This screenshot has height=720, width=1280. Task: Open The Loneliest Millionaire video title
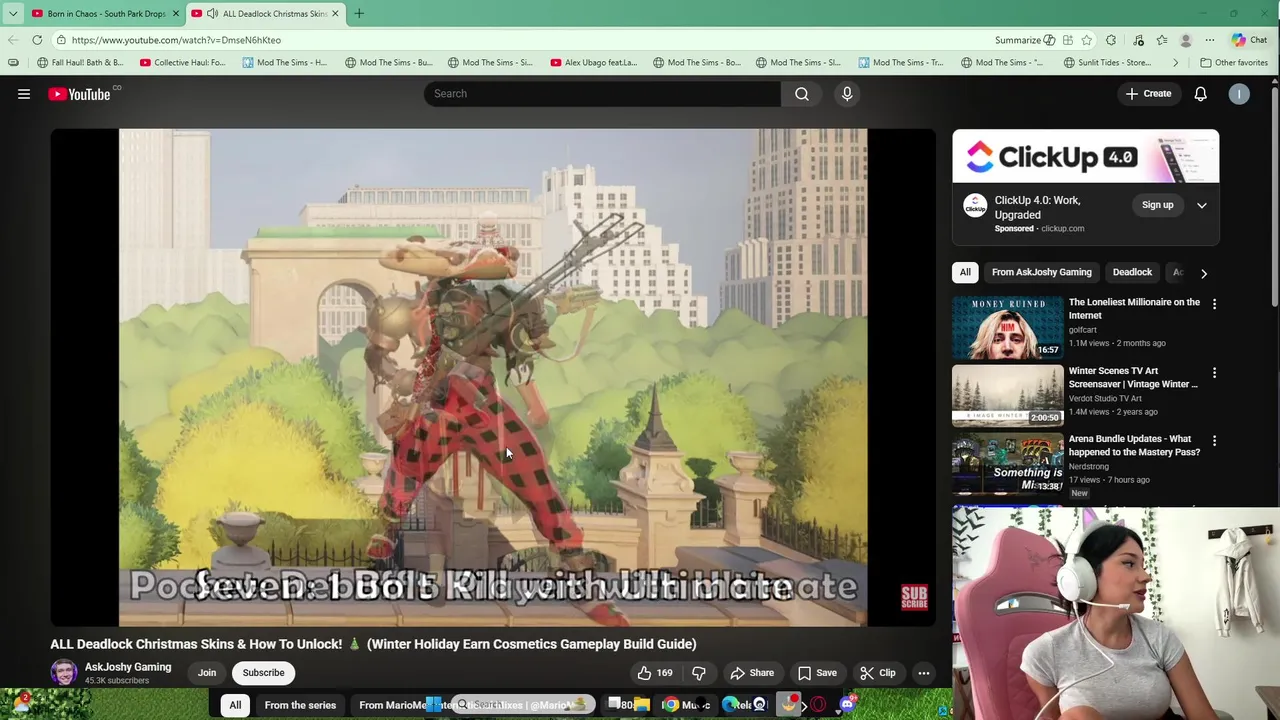[x=1134, y=308]
